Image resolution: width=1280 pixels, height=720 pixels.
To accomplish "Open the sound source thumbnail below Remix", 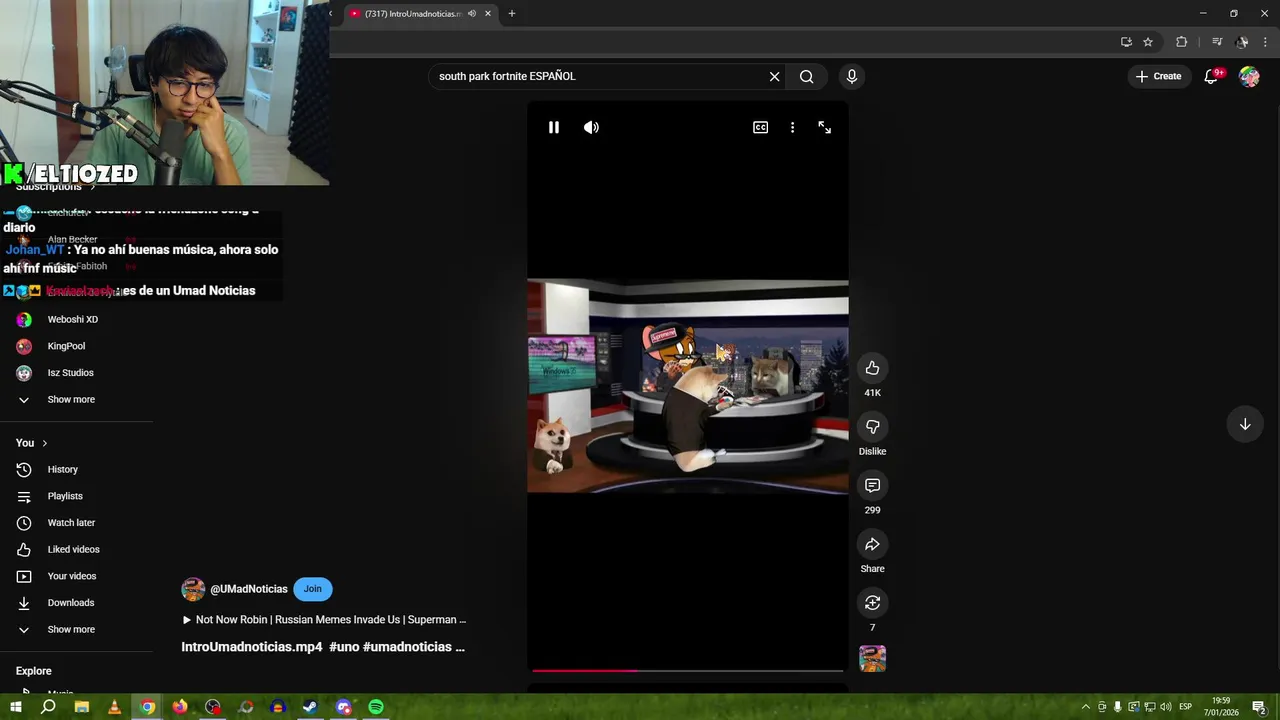I will click(x=872, y=658).
